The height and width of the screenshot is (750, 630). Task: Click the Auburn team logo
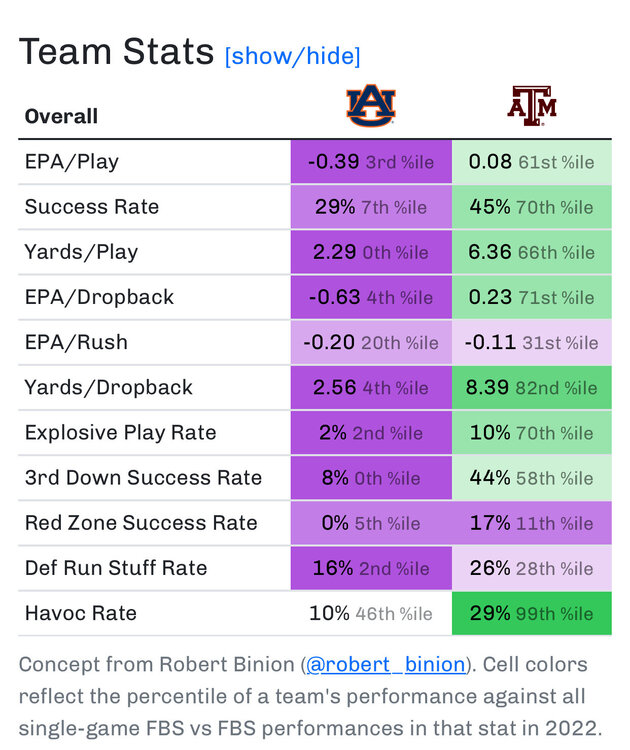click(x=371, y=105)
